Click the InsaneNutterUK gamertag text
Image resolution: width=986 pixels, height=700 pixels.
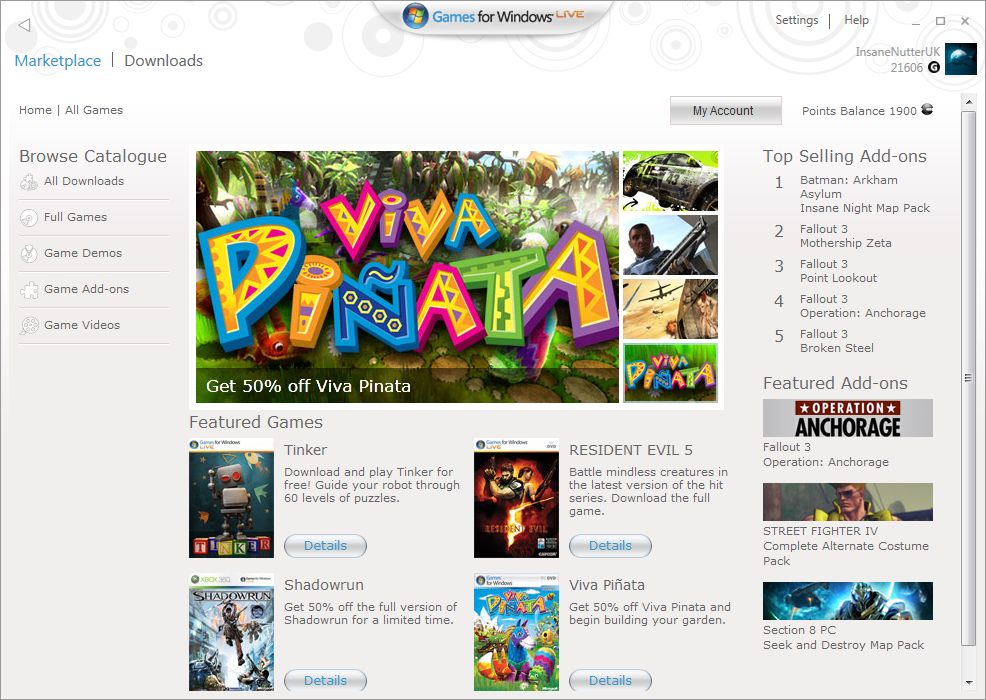[x=897, y=52]
